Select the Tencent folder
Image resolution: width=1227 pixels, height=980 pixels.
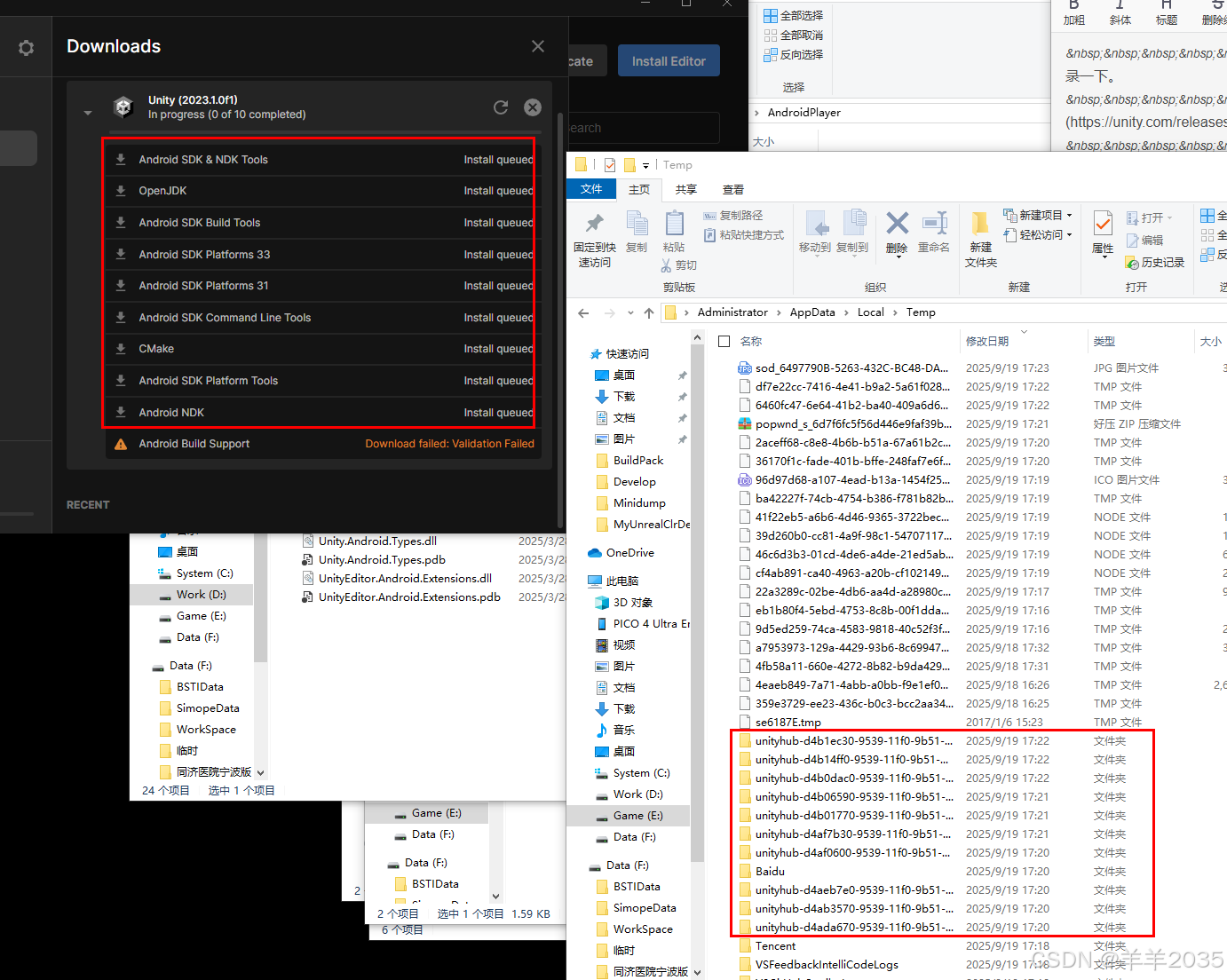[x=775, y=946]
